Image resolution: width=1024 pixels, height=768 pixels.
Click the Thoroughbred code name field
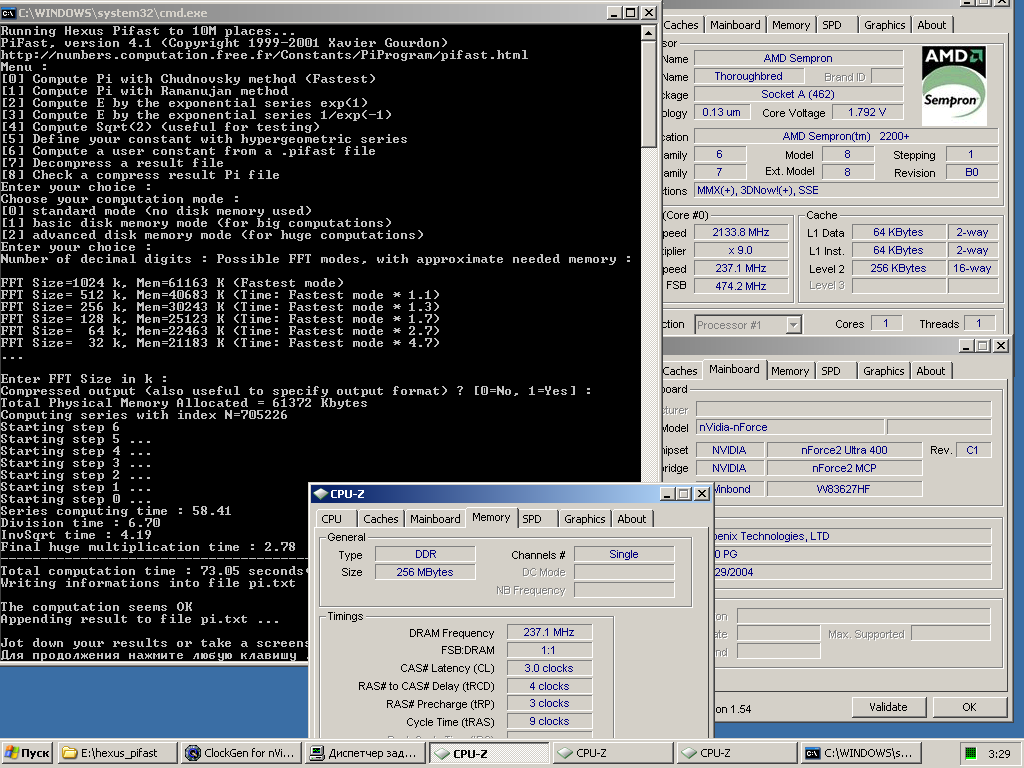point(748,76)
